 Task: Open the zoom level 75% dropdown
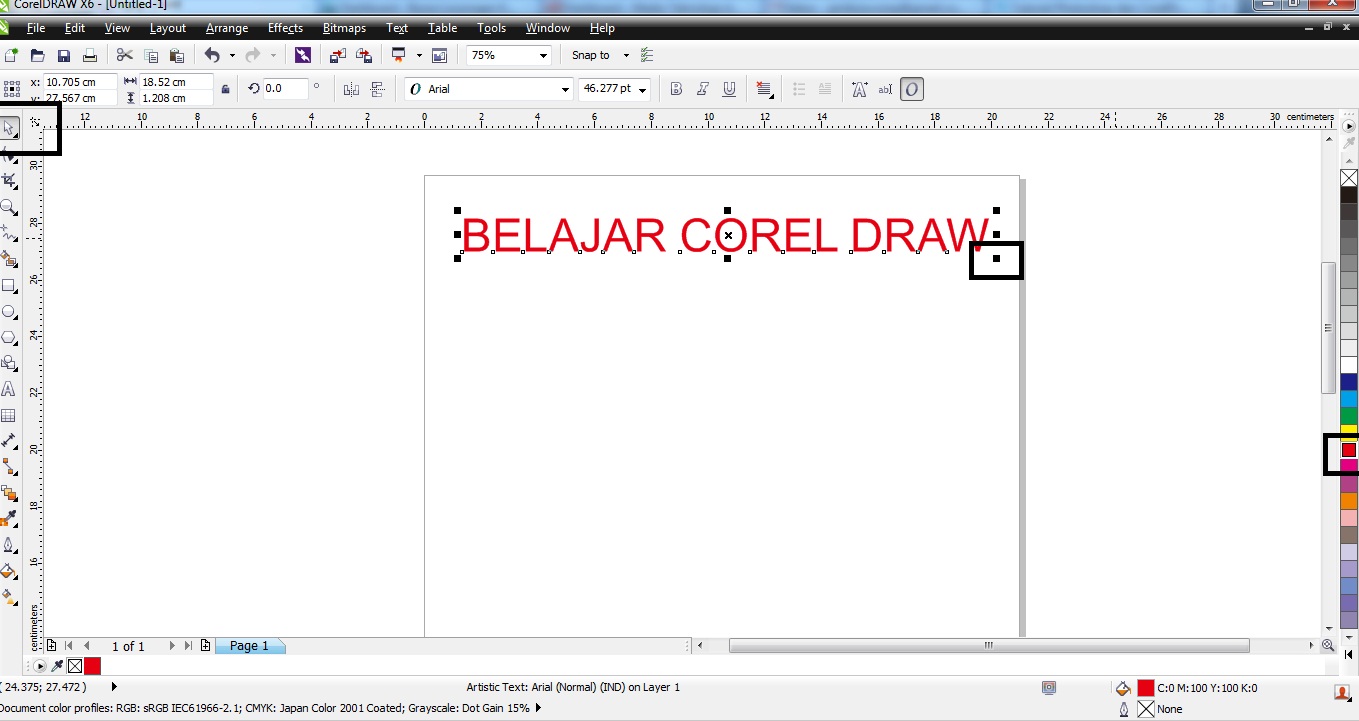544,56
